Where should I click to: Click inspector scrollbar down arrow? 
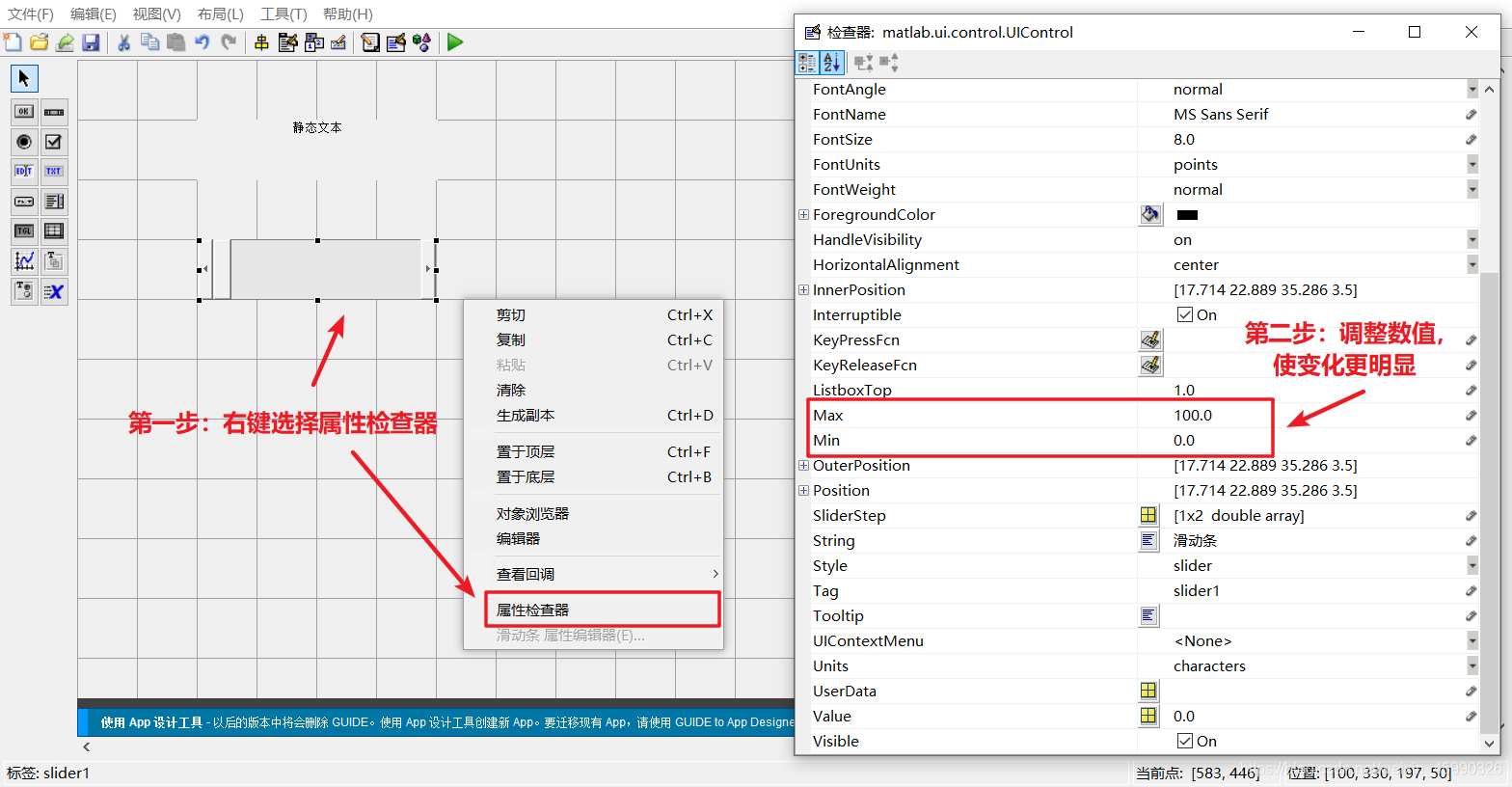1490,744
